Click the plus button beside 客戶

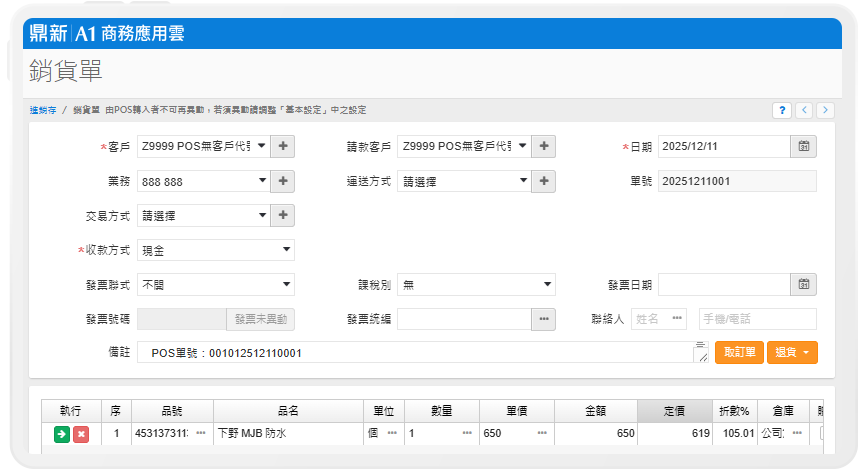click(283, 146)
